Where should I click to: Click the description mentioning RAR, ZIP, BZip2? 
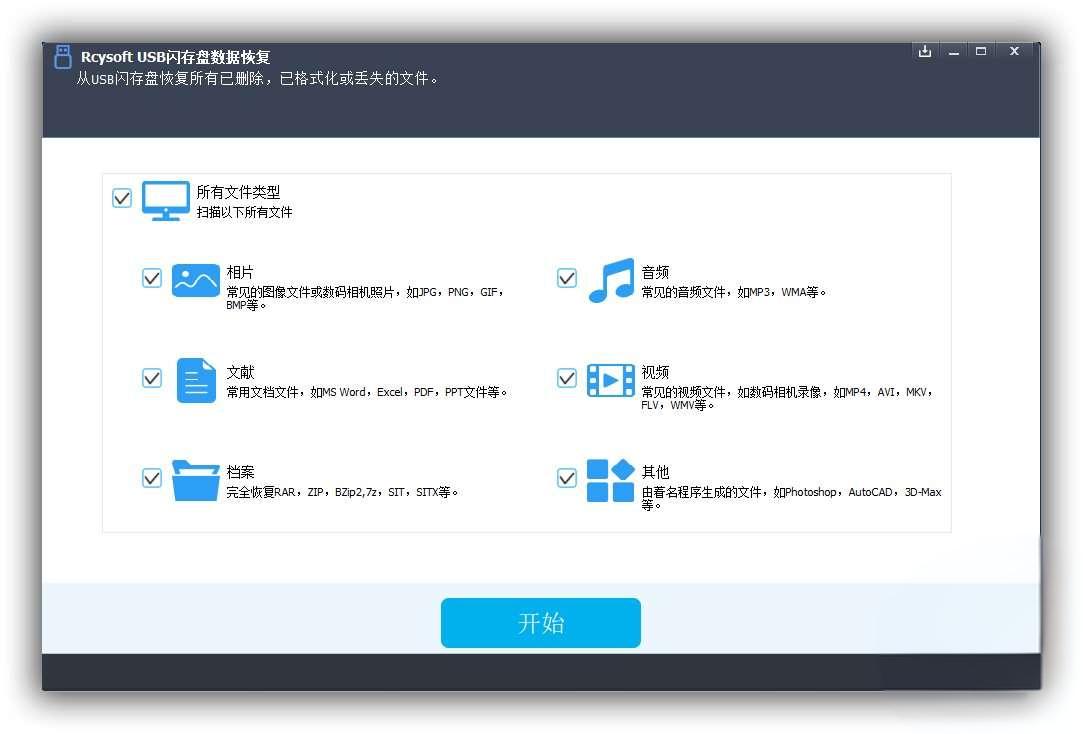tap(342, 492)
